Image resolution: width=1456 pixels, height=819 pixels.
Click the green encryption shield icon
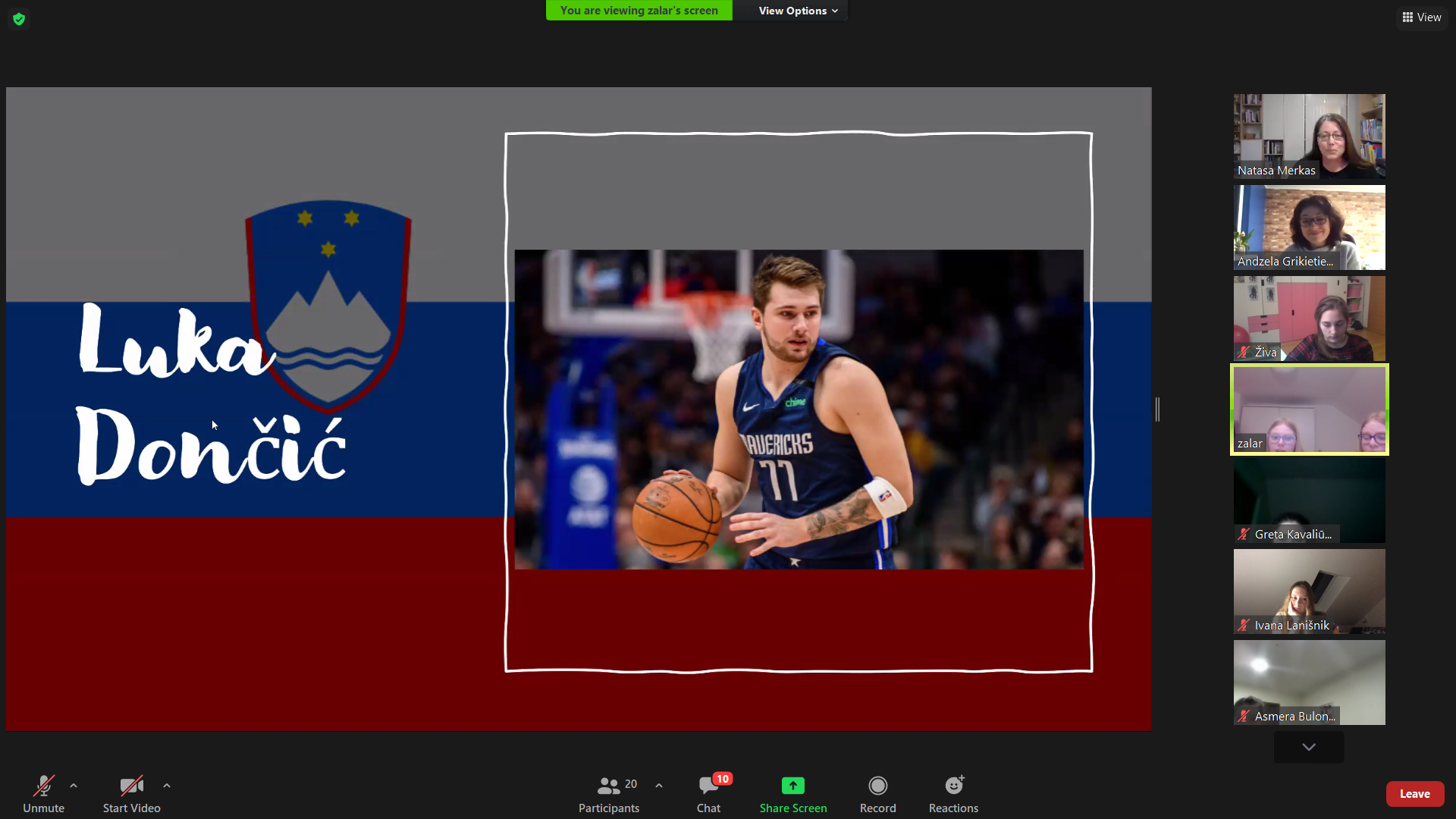[19, 19]
